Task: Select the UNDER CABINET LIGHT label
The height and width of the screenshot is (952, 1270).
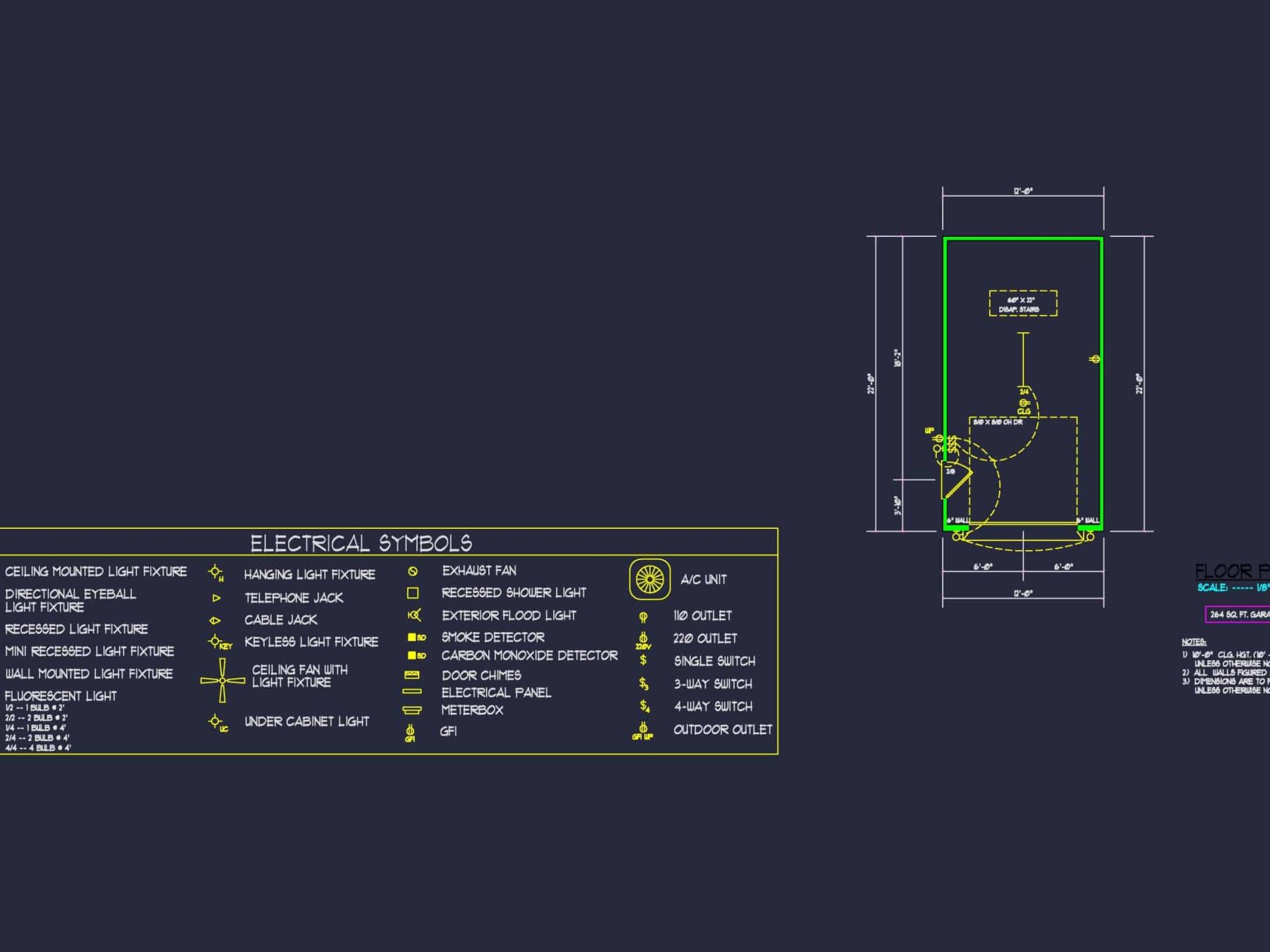Action: point(307,721)
